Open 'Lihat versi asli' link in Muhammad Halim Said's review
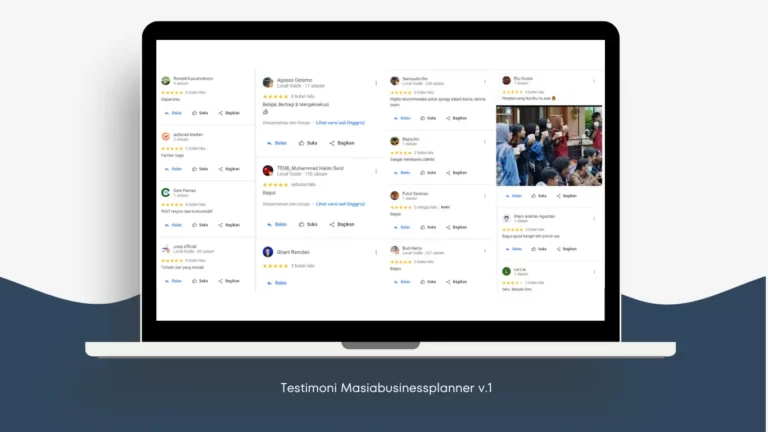 click(x=340, y=204)
